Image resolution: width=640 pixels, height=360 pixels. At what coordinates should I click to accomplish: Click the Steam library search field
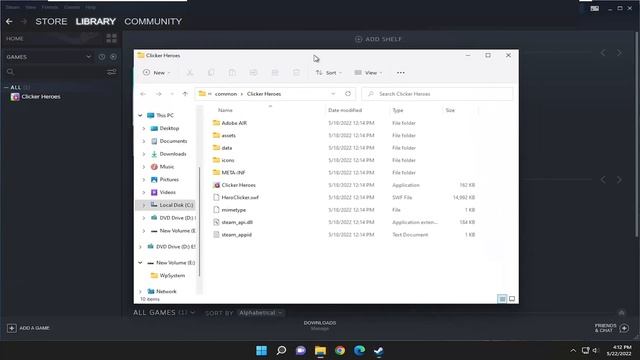tap(55, 72)
